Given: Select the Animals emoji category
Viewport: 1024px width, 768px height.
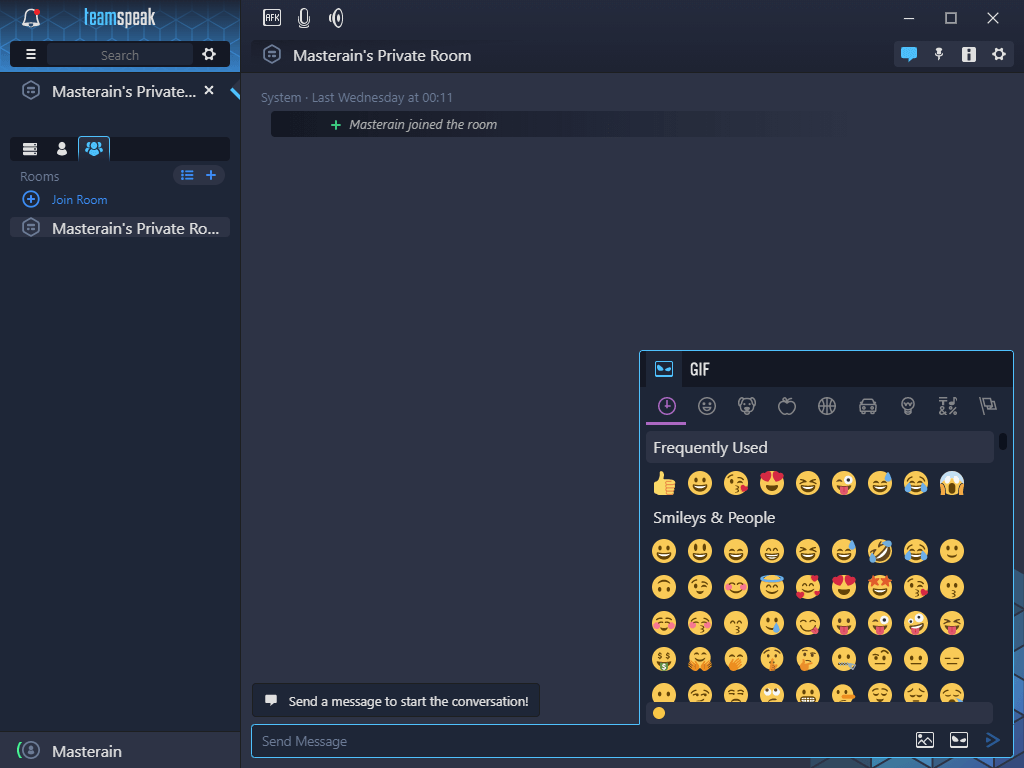Looking at the screenshot, I should tap(747, 406).
